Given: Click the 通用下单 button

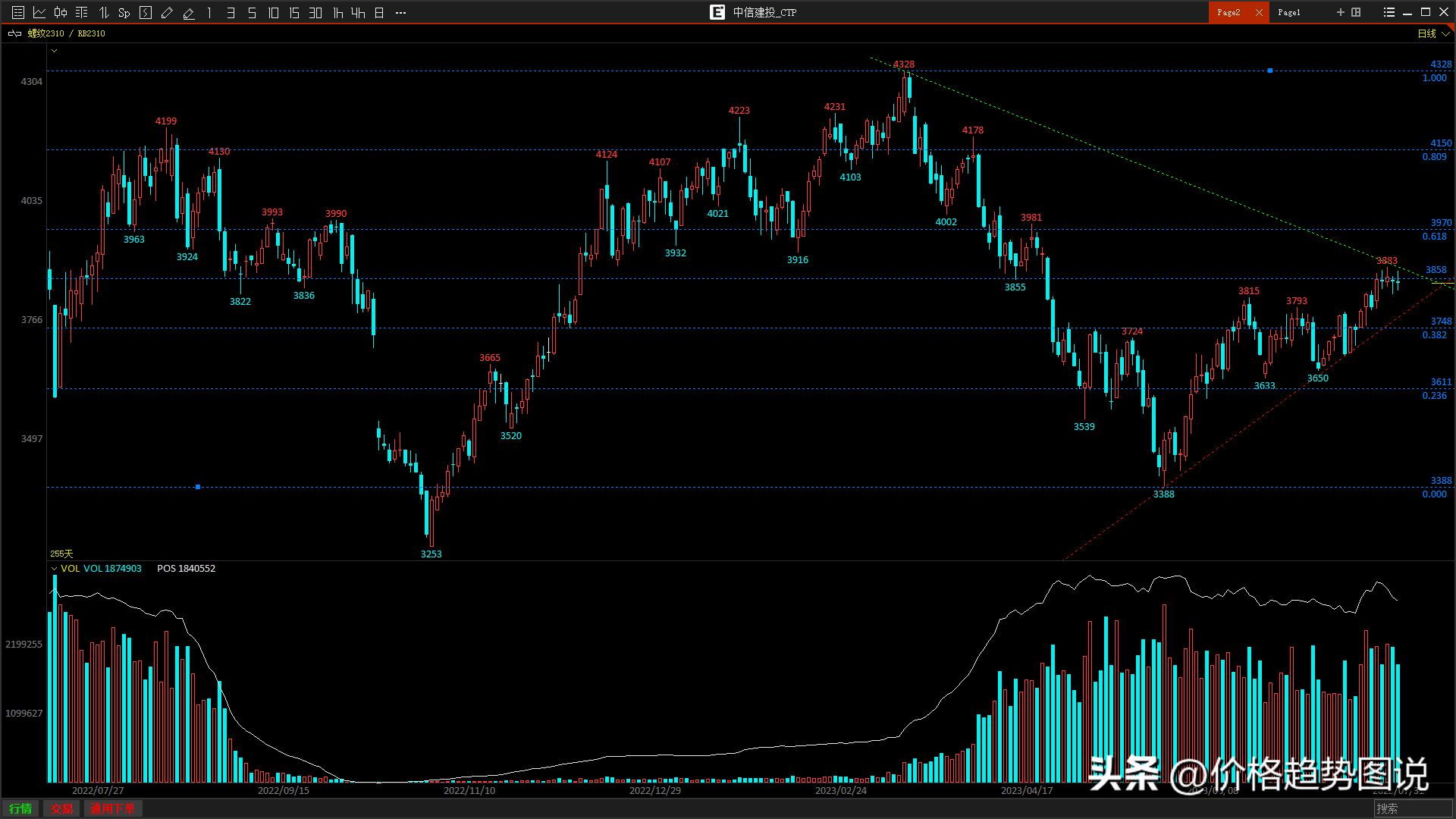Looking at the screenshot, I should 112,809.
